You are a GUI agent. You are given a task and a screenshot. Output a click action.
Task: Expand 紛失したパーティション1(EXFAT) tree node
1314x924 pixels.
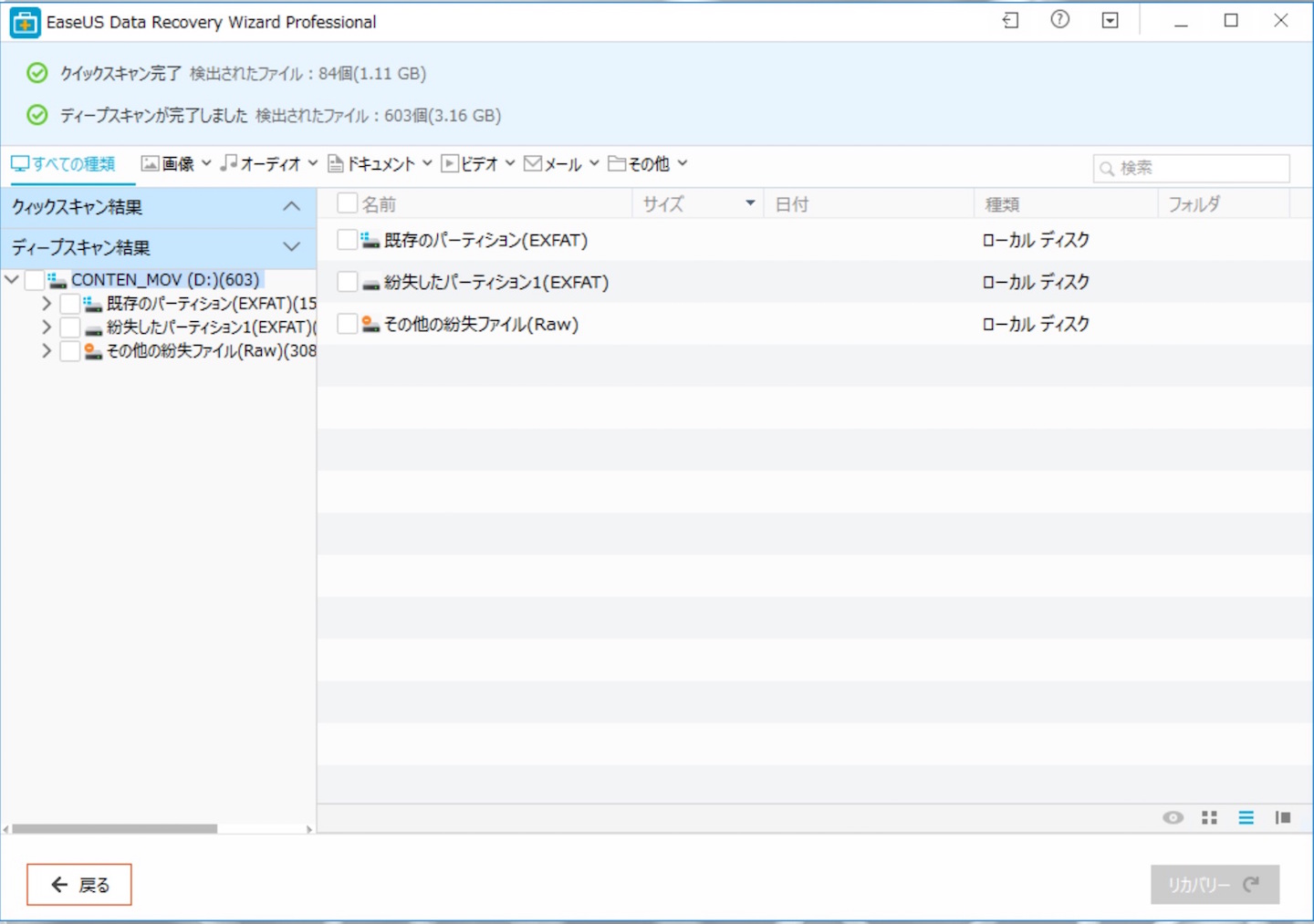point(47,327)
